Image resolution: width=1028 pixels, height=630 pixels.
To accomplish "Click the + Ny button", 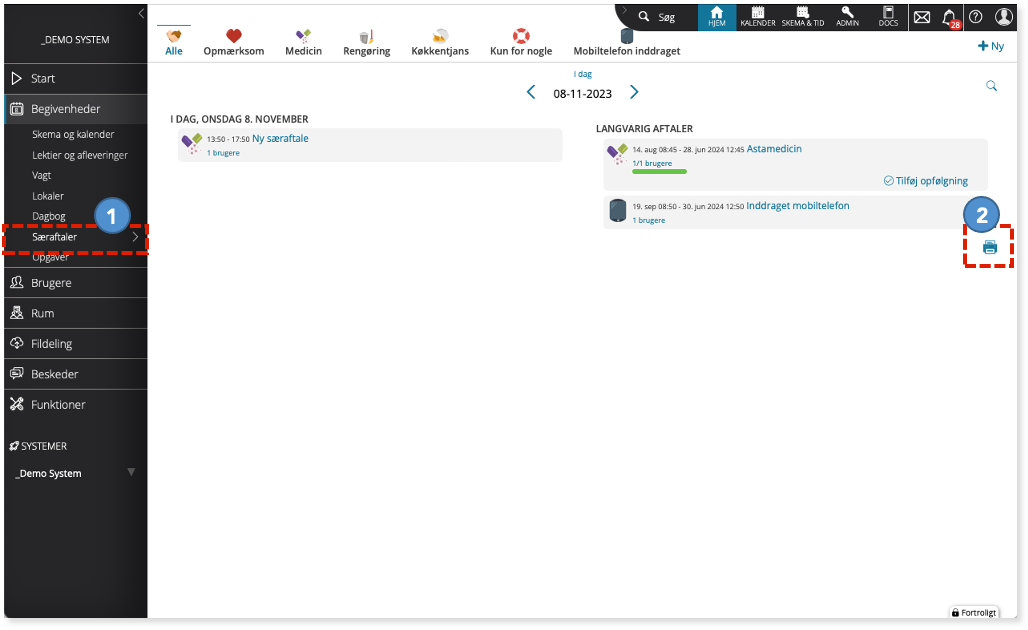I will pyautogui.click(x=991, y=46).
